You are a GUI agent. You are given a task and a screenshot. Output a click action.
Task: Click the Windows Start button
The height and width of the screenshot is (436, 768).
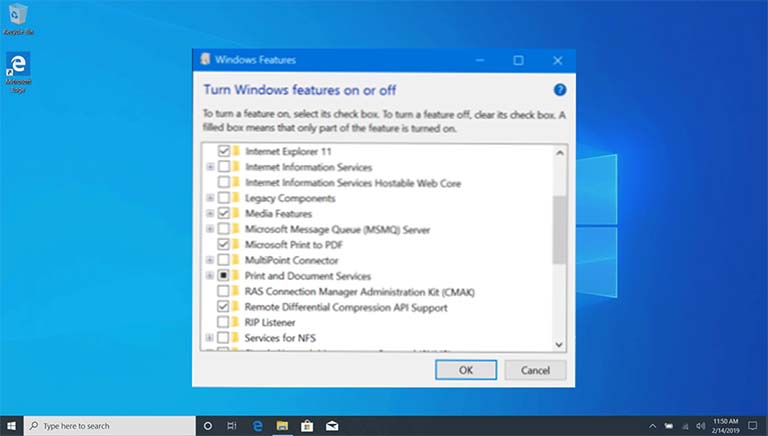[11, 426]
